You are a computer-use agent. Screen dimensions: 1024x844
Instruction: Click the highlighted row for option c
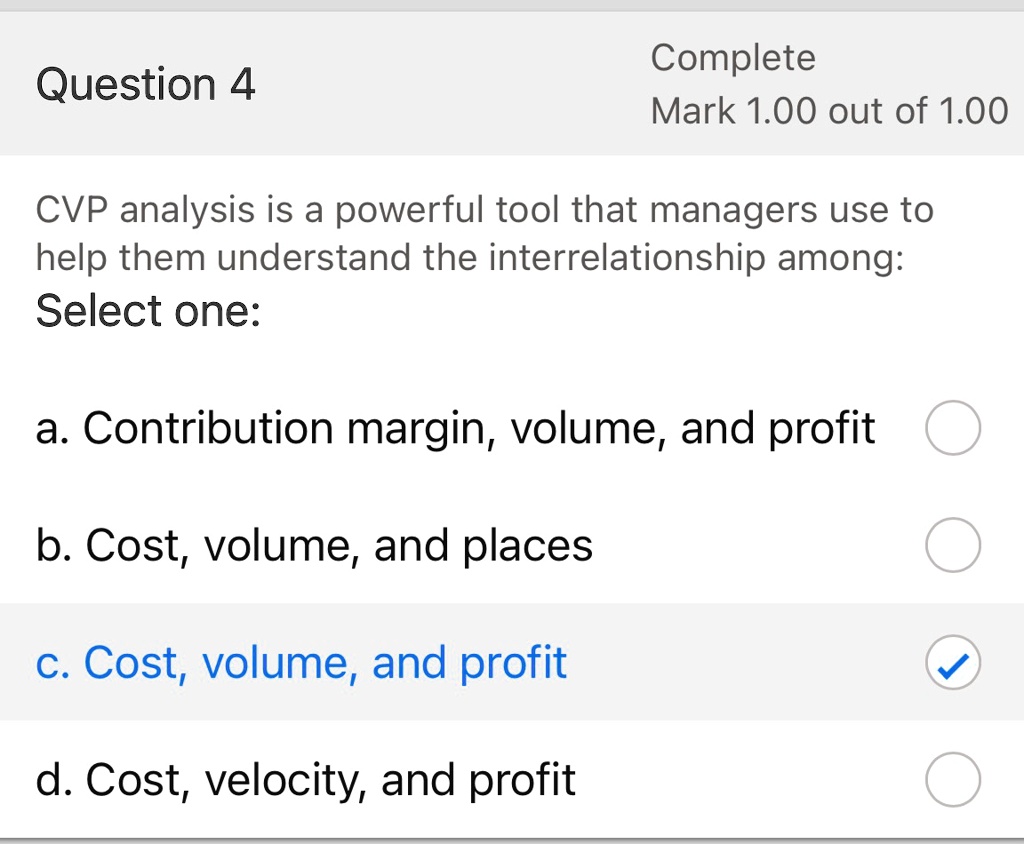500,662
